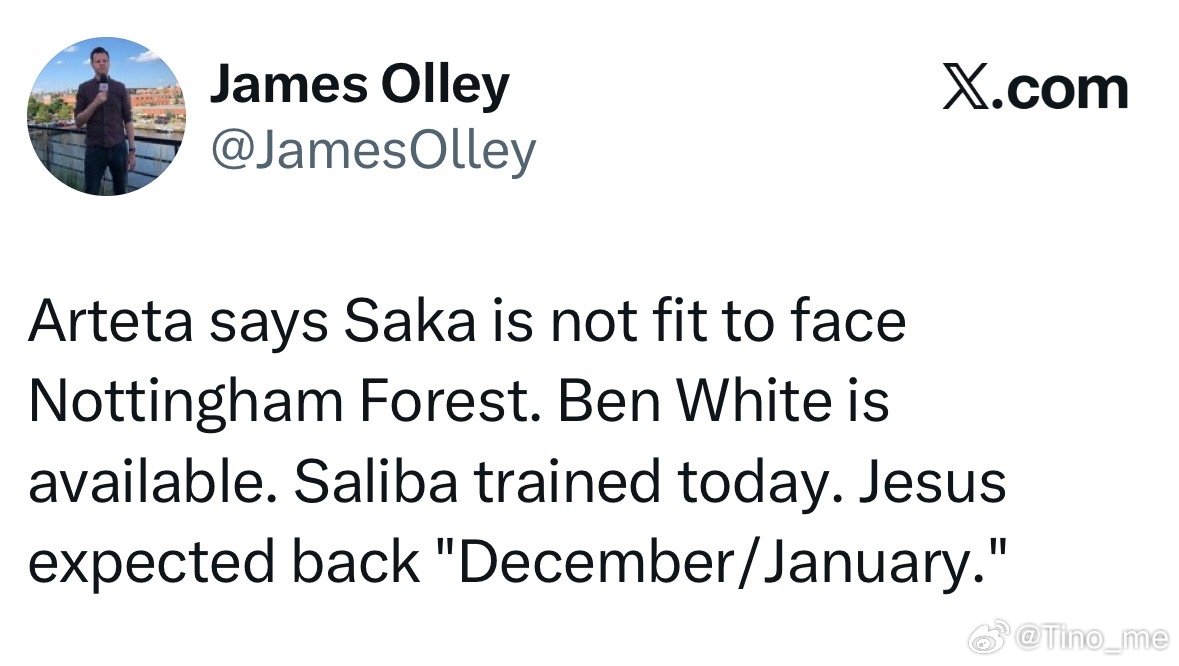Screen dimensions: 1179x666
Task: Click the name "Saliba" in the tweet
Action: pos(375,482)
